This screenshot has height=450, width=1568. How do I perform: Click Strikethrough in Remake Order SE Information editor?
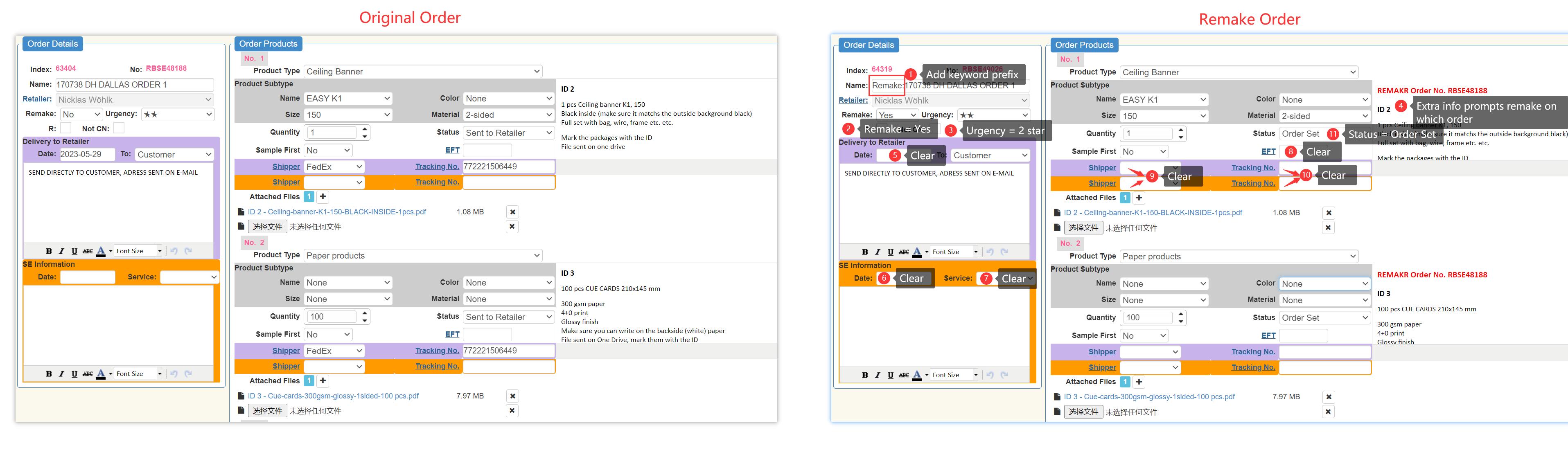904,375
